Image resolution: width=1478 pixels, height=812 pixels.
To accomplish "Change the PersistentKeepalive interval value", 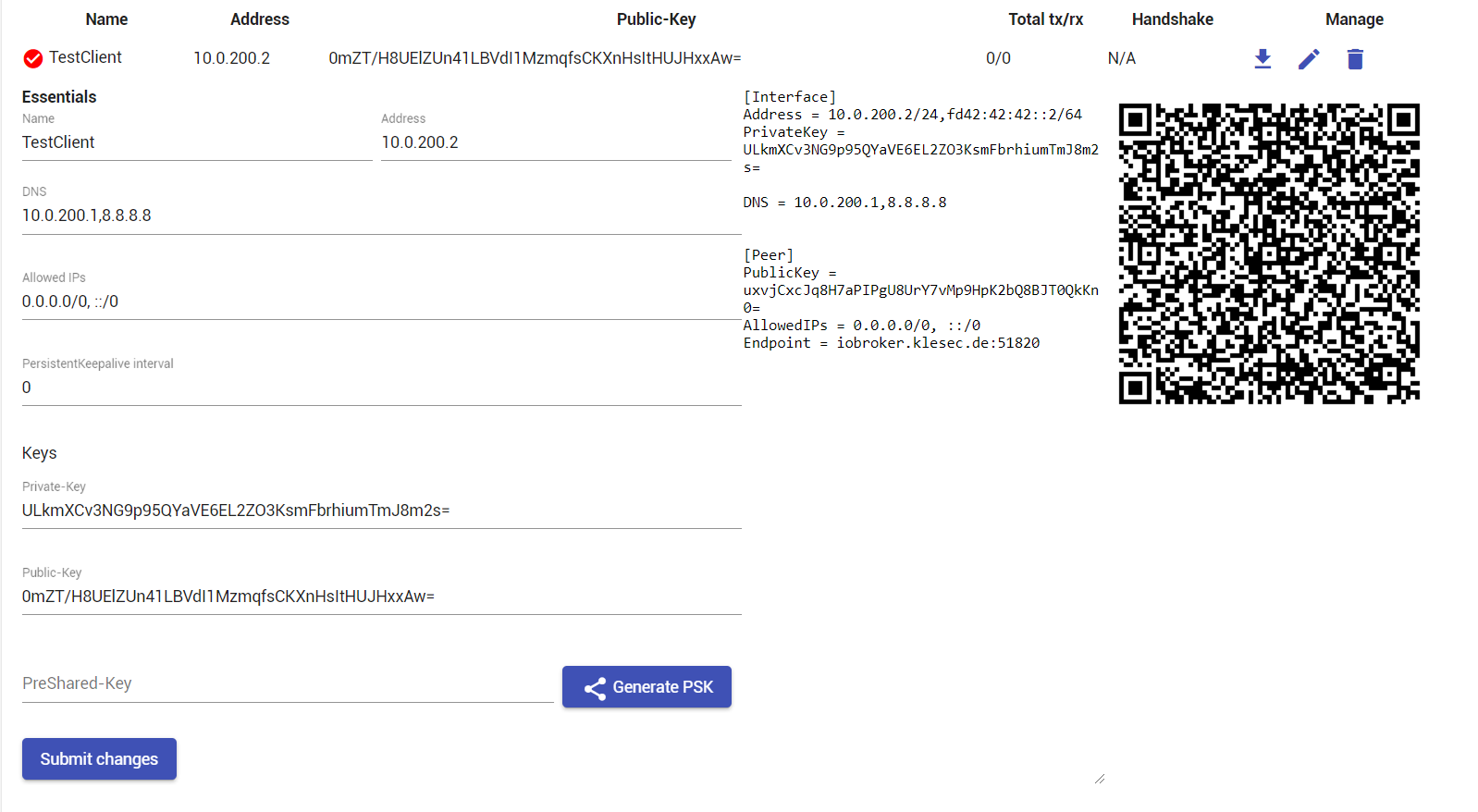I will click(382, 388).
